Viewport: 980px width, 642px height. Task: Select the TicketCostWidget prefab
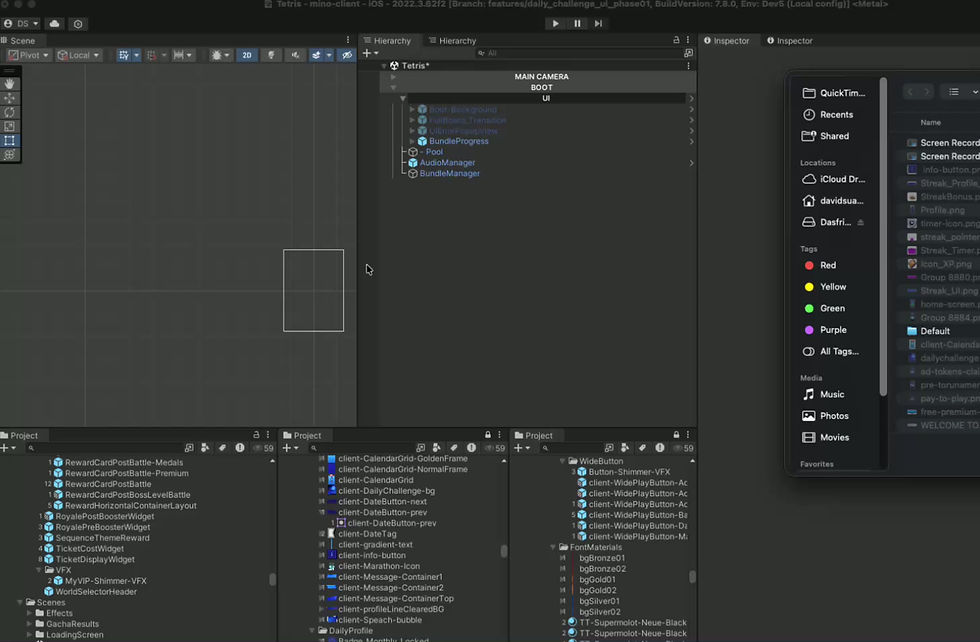tap(89, 548)
